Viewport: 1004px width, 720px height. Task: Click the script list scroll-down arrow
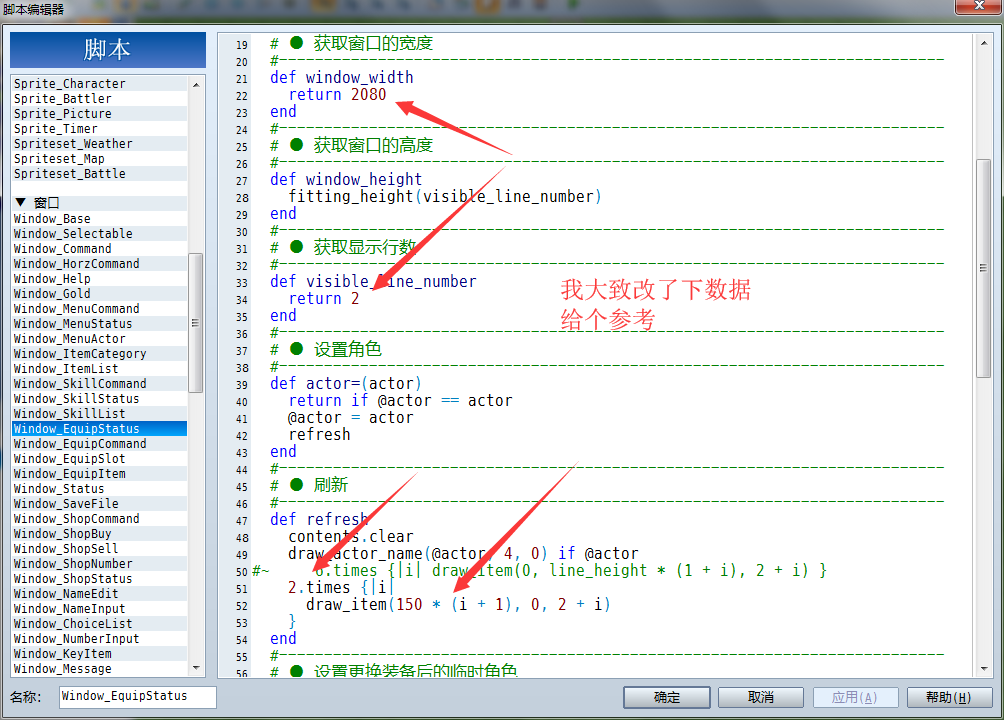(196, 667)
